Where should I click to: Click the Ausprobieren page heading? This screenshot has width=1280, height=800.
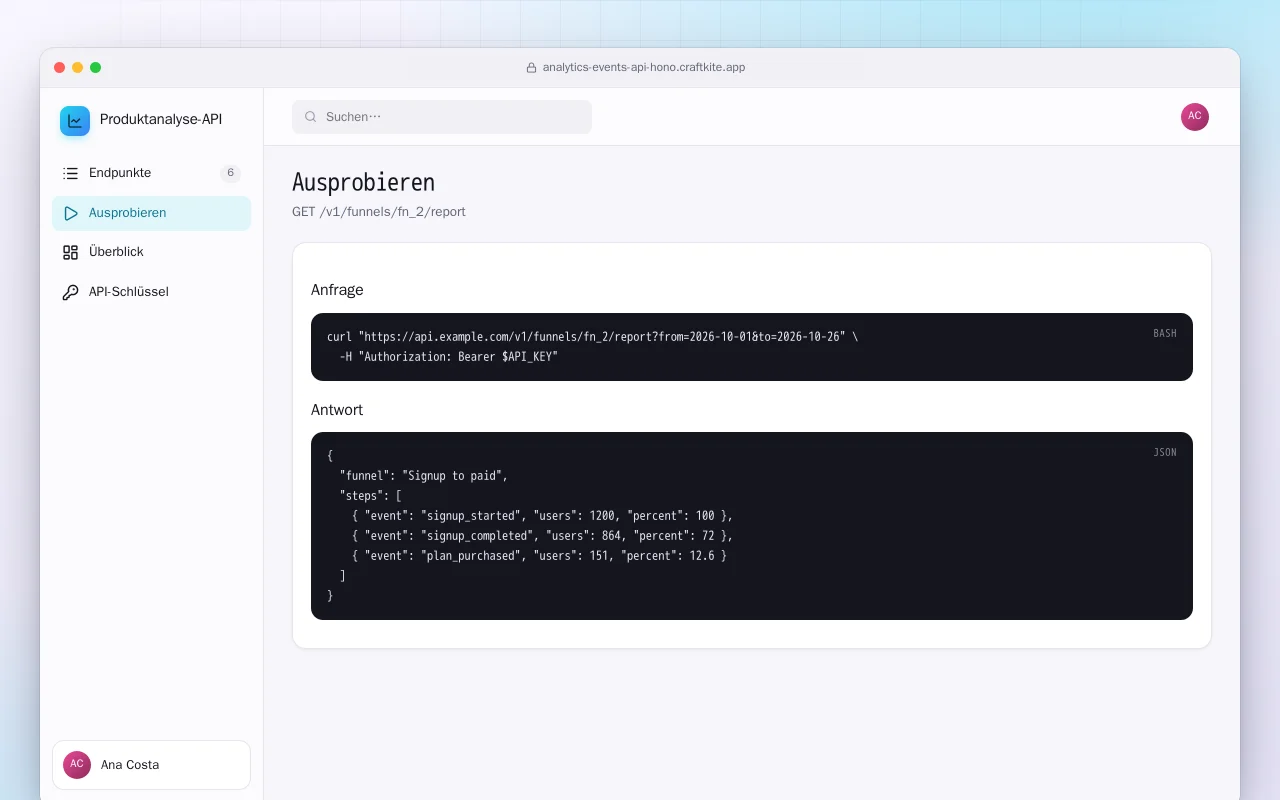[363, 183]
